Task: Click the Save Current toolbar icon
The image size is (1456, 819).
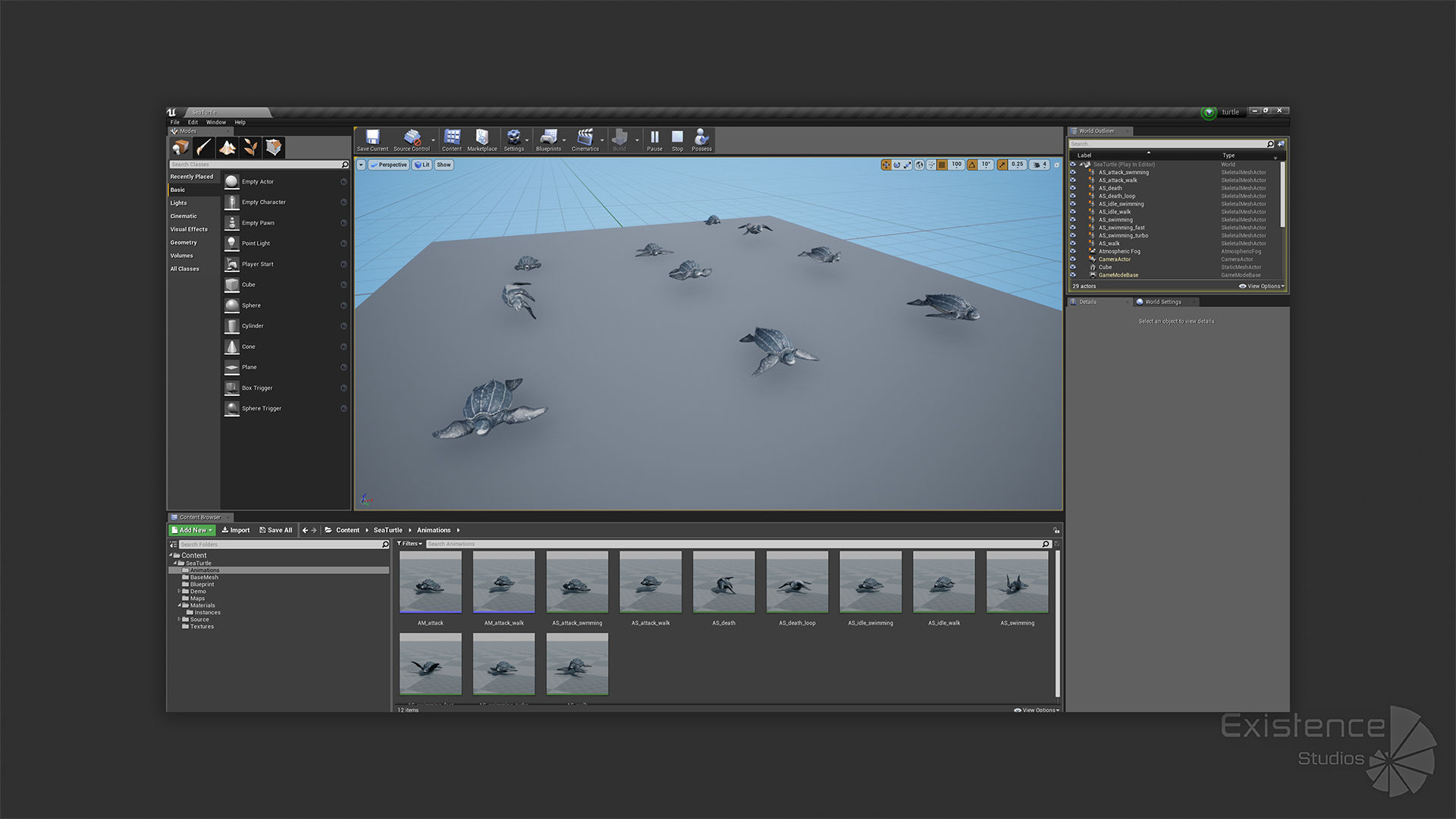Action: [372, 138]
